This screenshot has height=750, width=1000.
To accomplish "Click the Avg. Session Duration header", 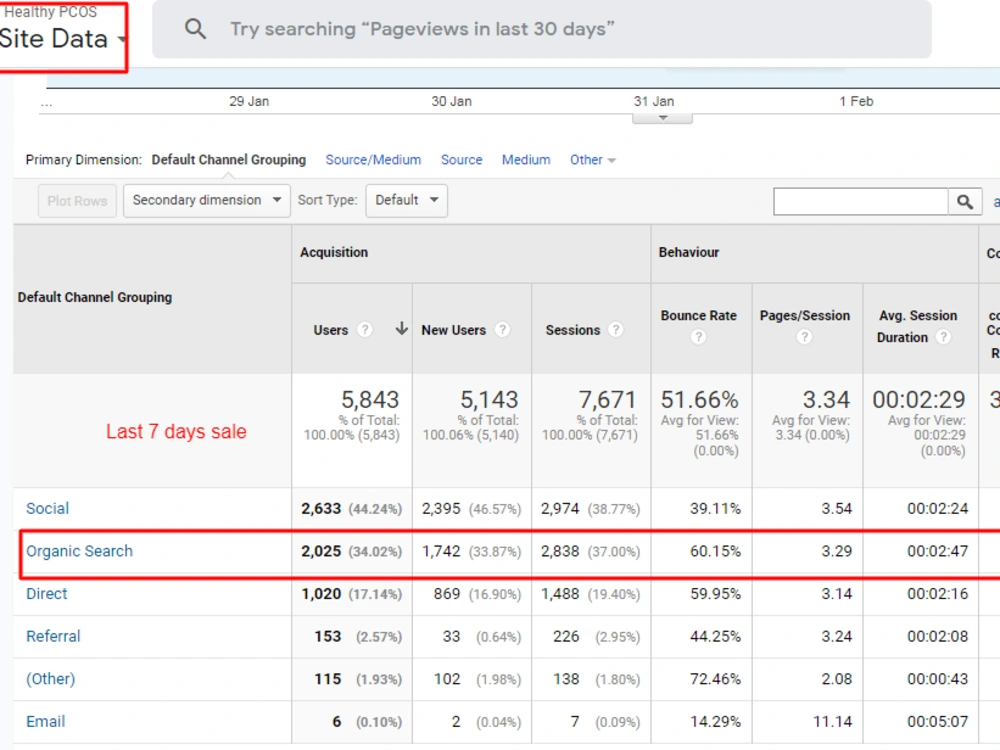I will 918,326.
